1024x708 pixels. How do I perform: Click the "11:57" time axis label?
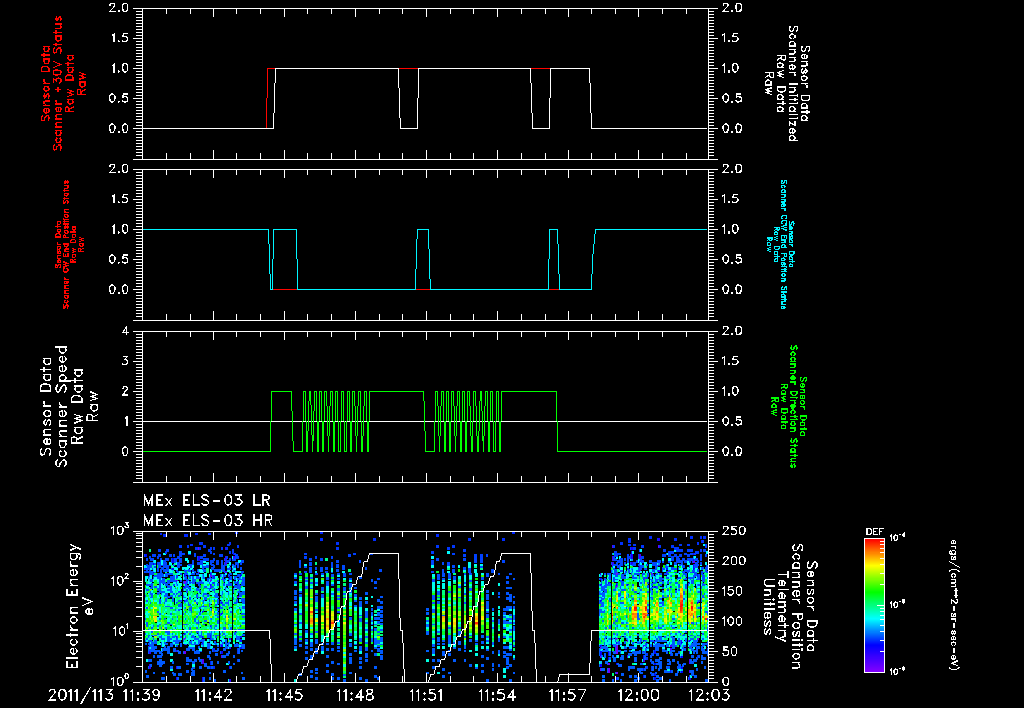tap(568, 695)
